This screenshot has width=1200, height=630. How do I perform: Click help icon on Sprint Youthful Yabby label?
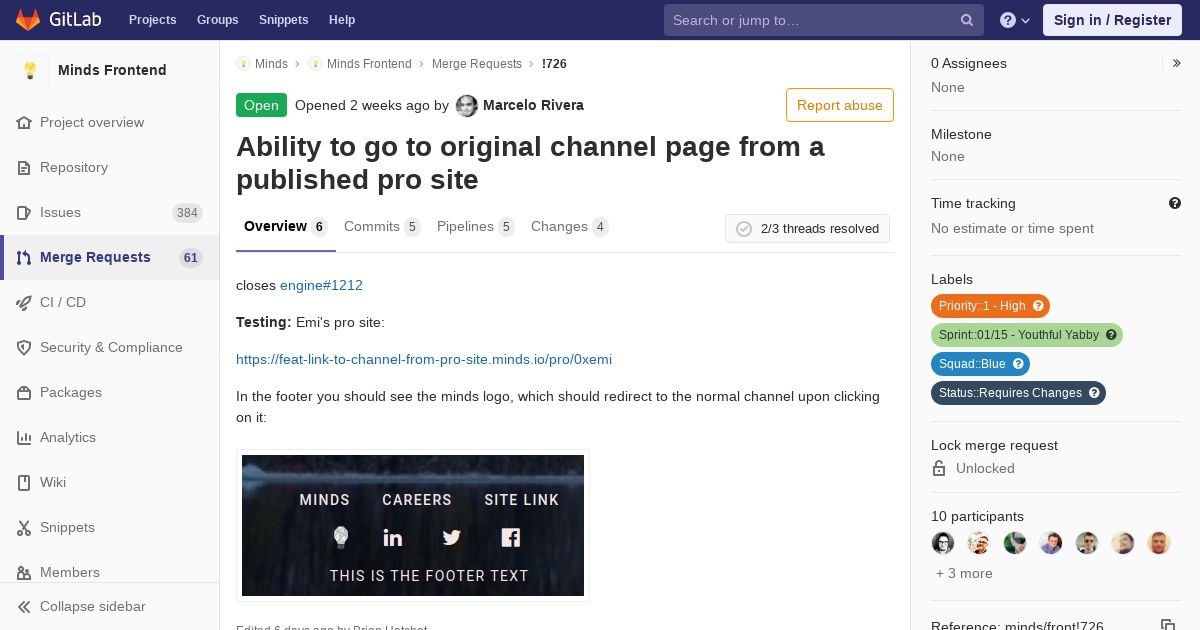point(1111,335)
